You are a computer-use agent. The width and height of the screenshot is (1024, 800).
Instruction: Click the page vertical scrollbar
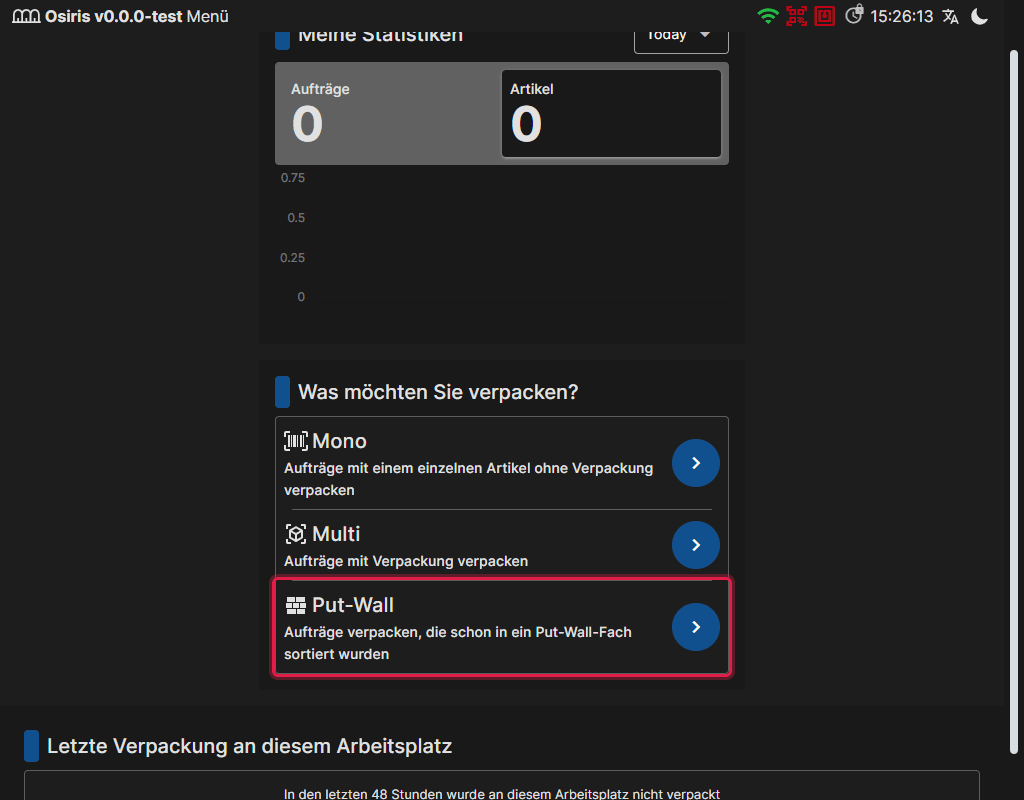pyautogui.click(x=1014, y=402)
